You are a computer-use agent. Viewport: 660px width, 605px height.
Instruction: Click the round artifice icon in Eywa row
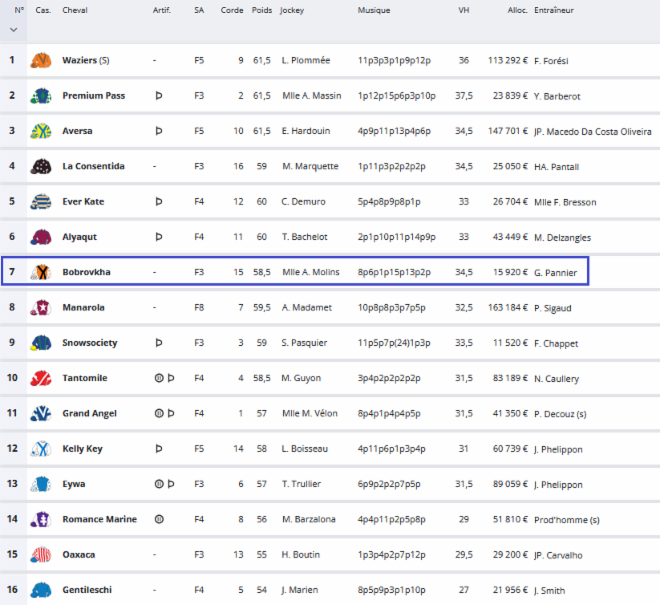(157, 484)
